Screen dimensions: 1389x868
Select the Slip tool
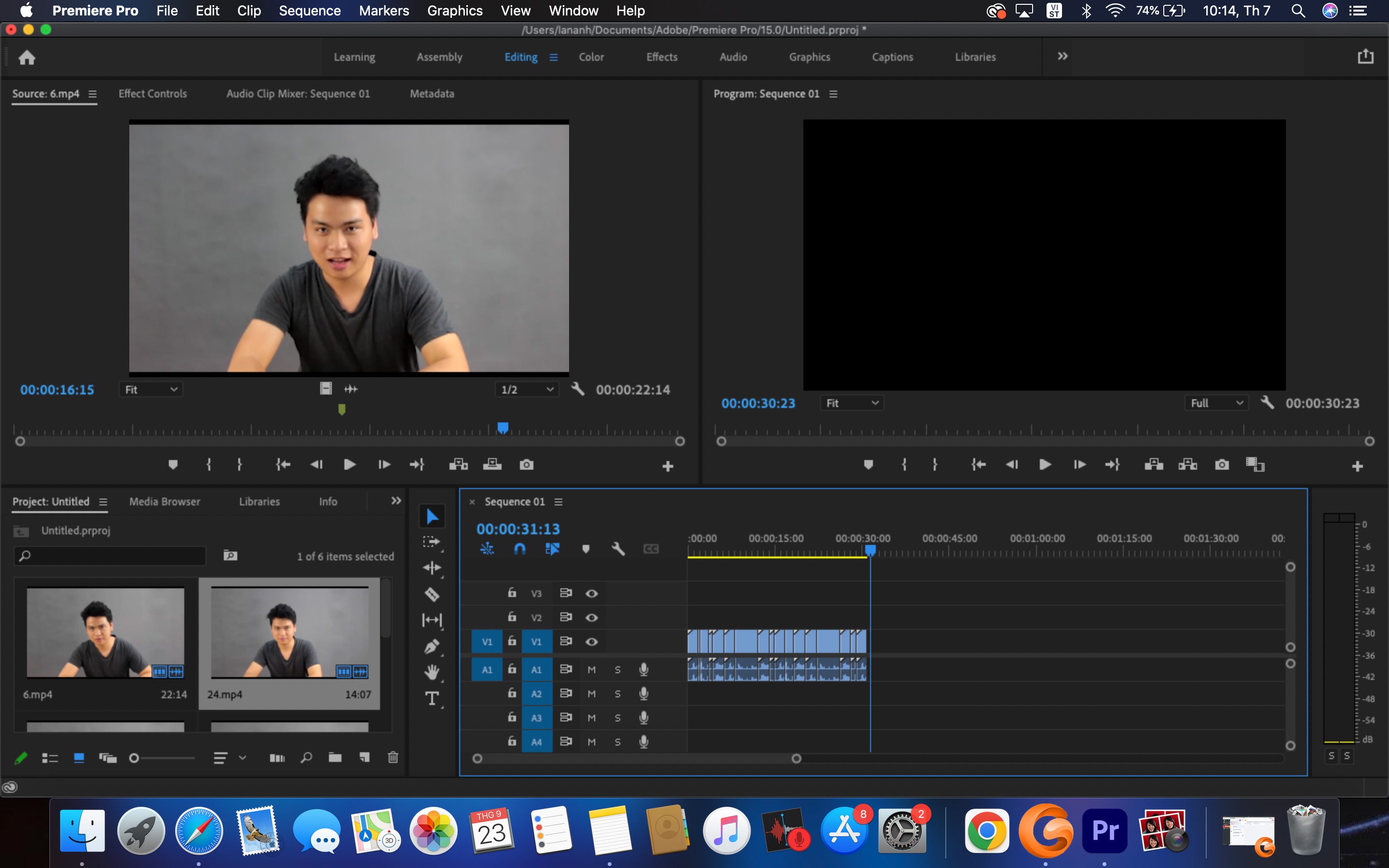[x=432, y=620]
